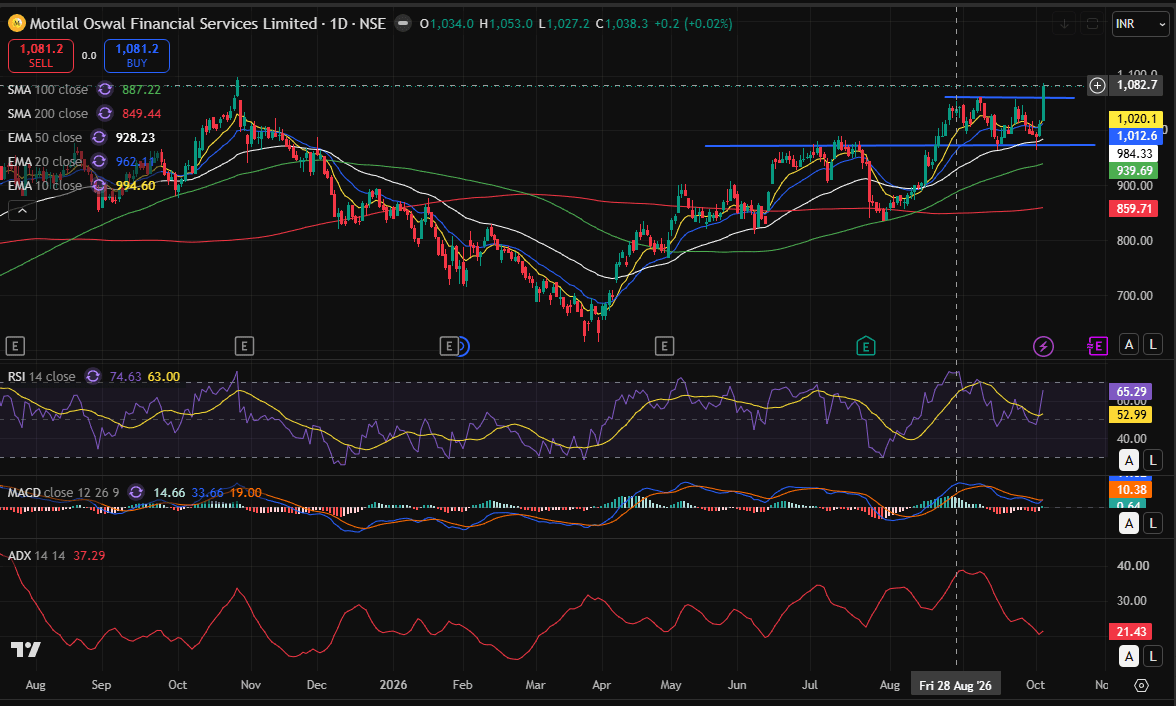Click the RSI 14 indicator refresh icon
The width and height of the screenshot is (1176, 706).
tap(93, 377)
